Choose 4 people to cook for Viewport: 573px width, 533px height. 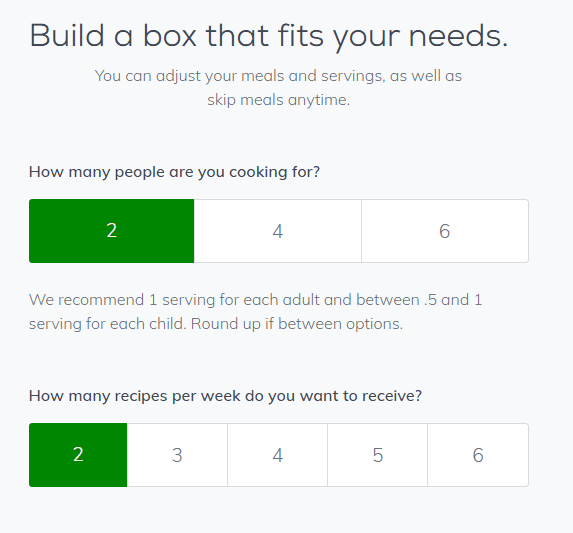tap(278, 231)
